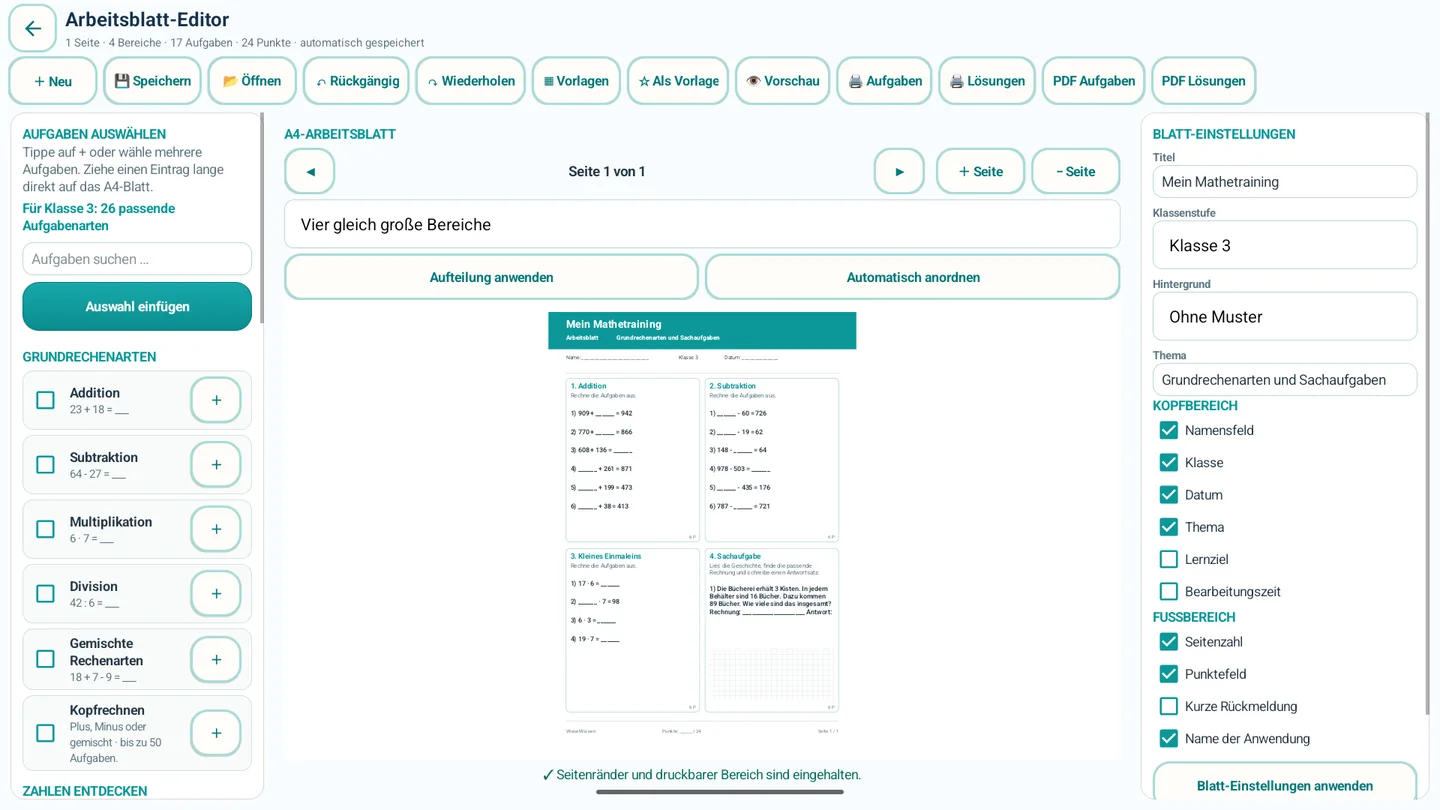Go to previous page with left arrow

coord(310,172)
